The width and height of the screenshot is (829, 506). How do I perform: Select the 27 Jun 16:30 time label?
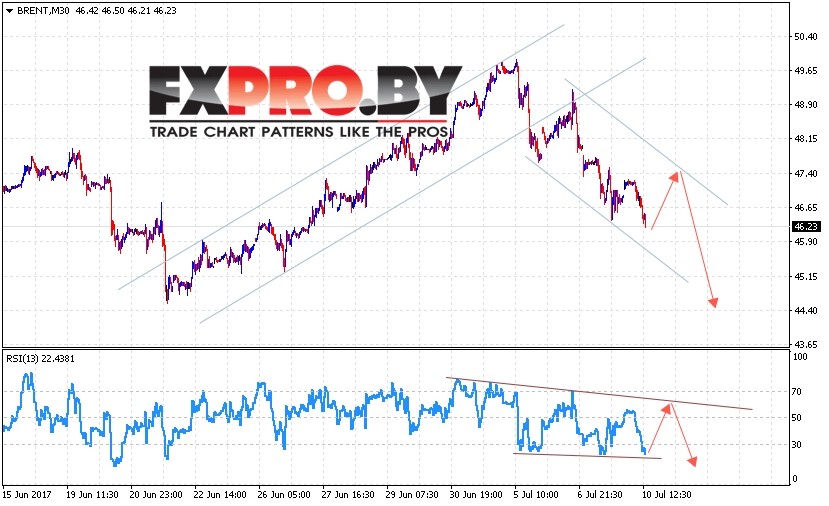(348, 494)
